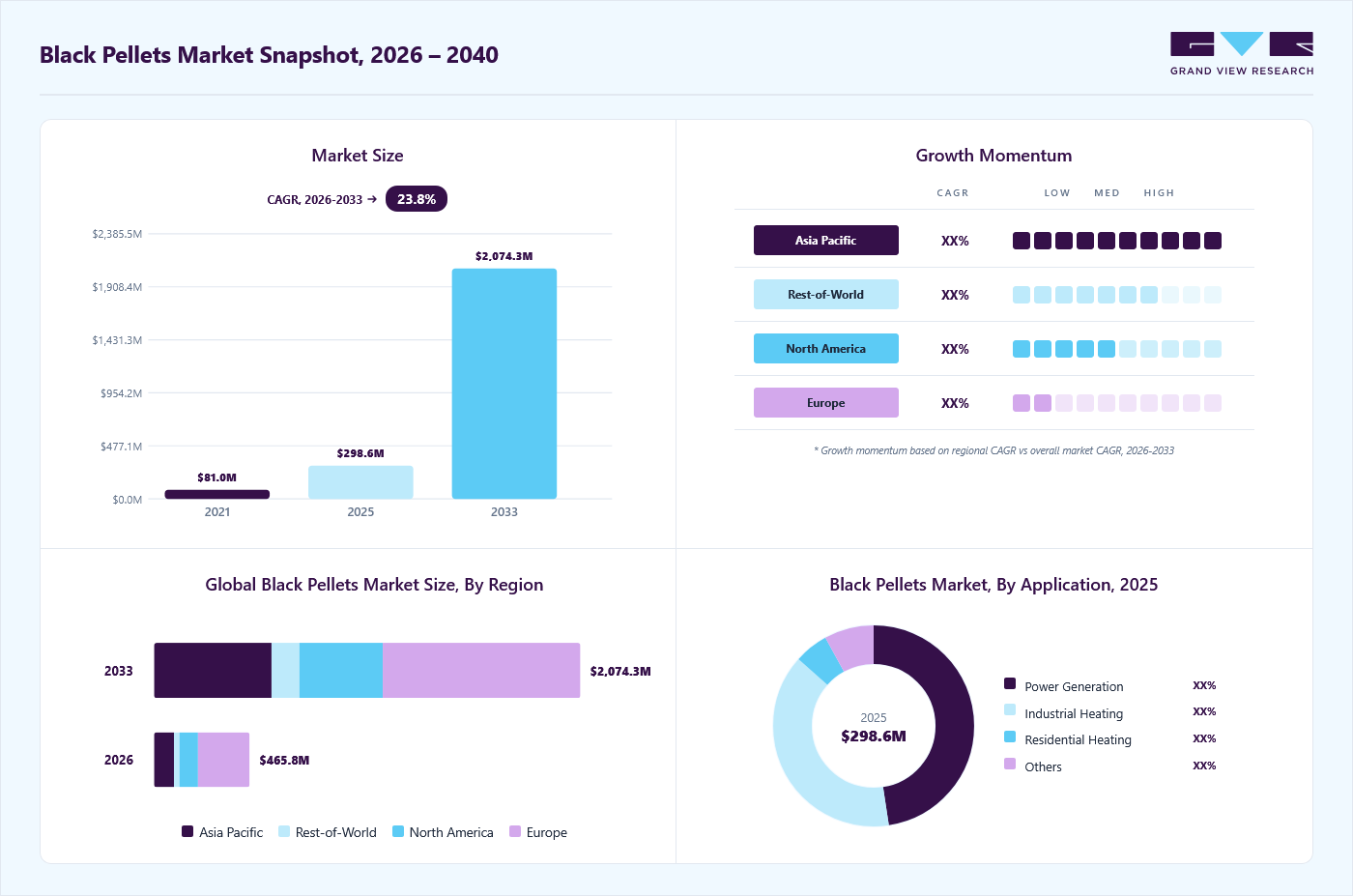Click the Rest-of-World momentum indicator squares
The width and height of the screenshot is (1353, 896).
click(x=1117, y=295)
